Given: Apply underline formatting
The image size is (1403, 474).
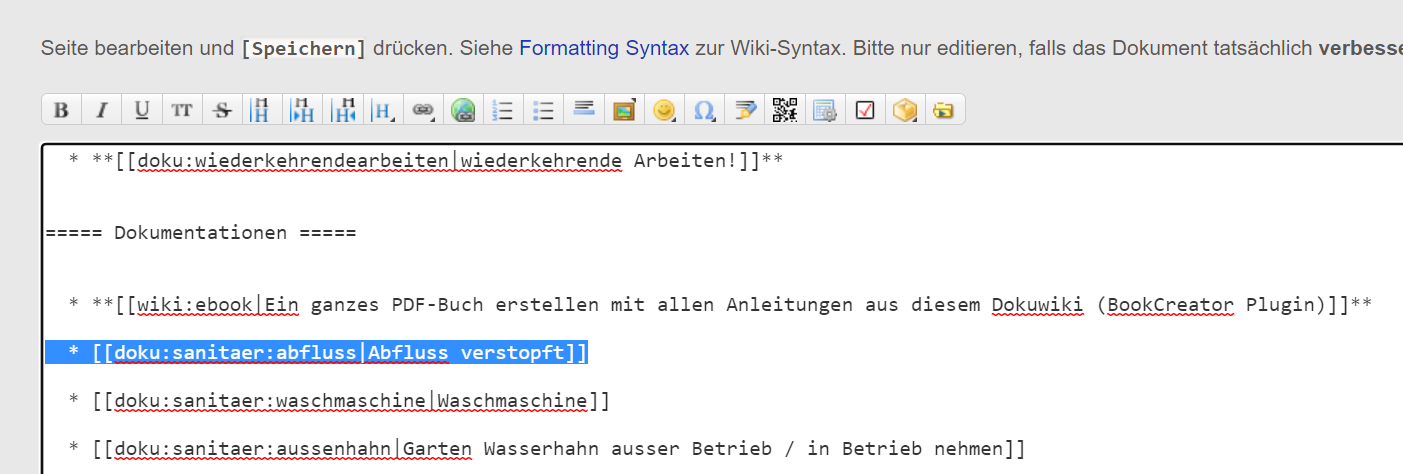Looking at the screenshot, I should [141, 110].
